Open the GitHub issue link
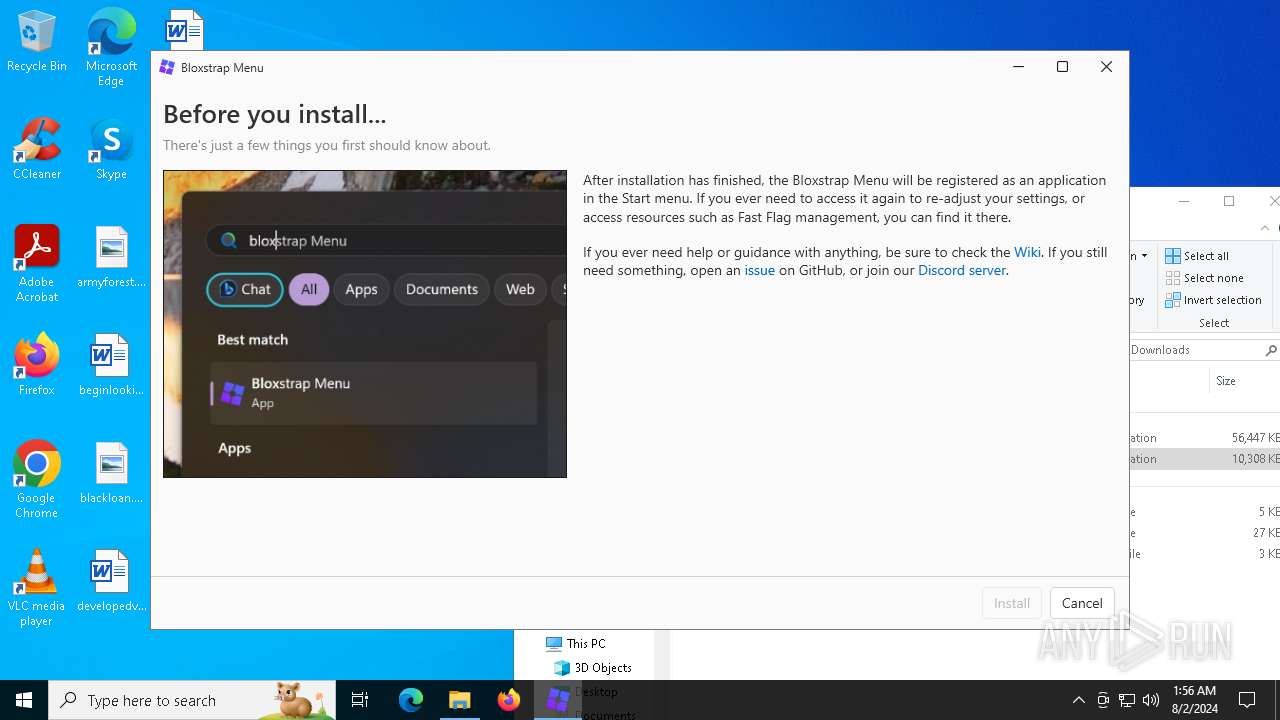1280x720 pixels. coord(759,270)
